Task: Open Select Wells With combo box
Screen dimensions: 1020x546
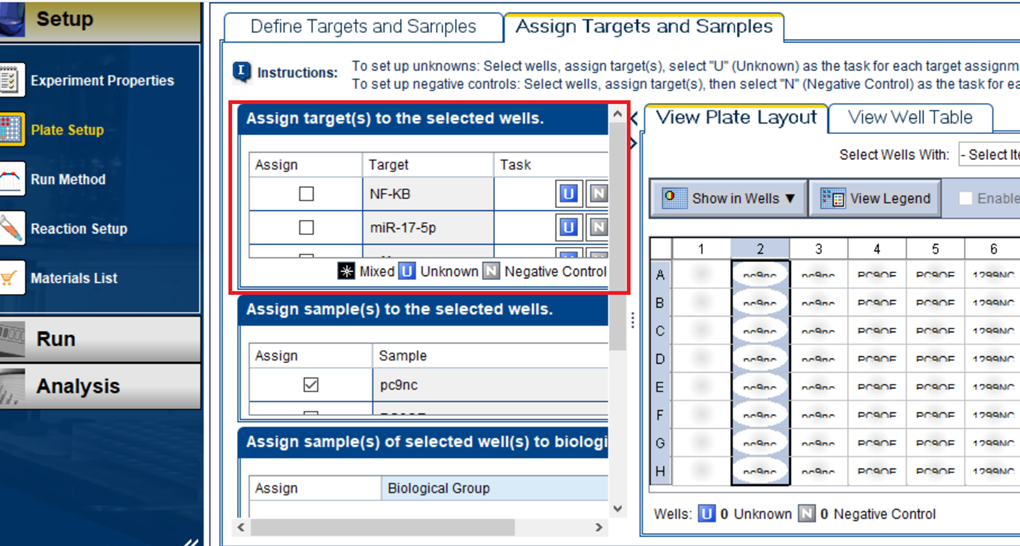Action: [x=989, y=155]
